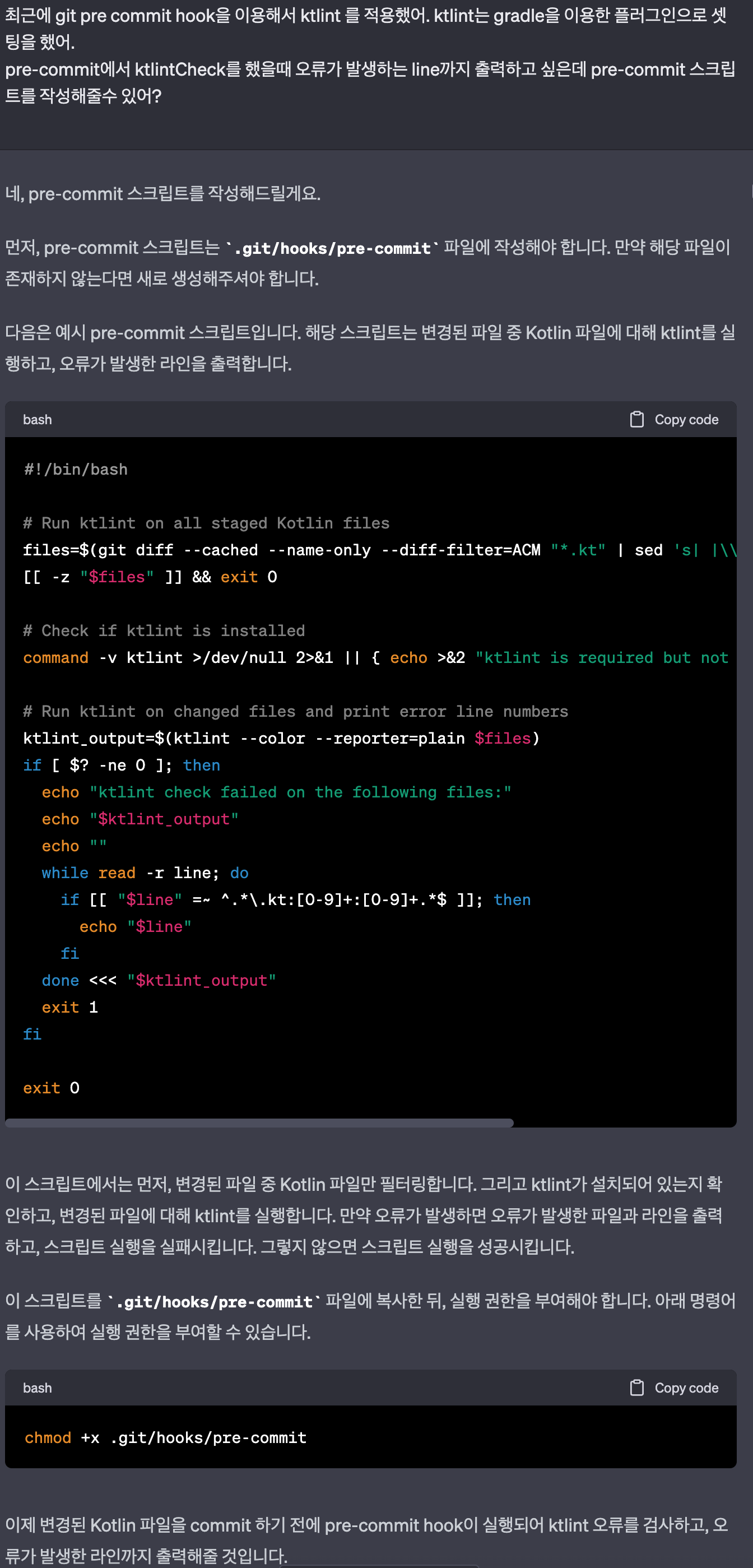
Task: Click the 'files=$(git diff --cached' line
Action: pos(380,550)
